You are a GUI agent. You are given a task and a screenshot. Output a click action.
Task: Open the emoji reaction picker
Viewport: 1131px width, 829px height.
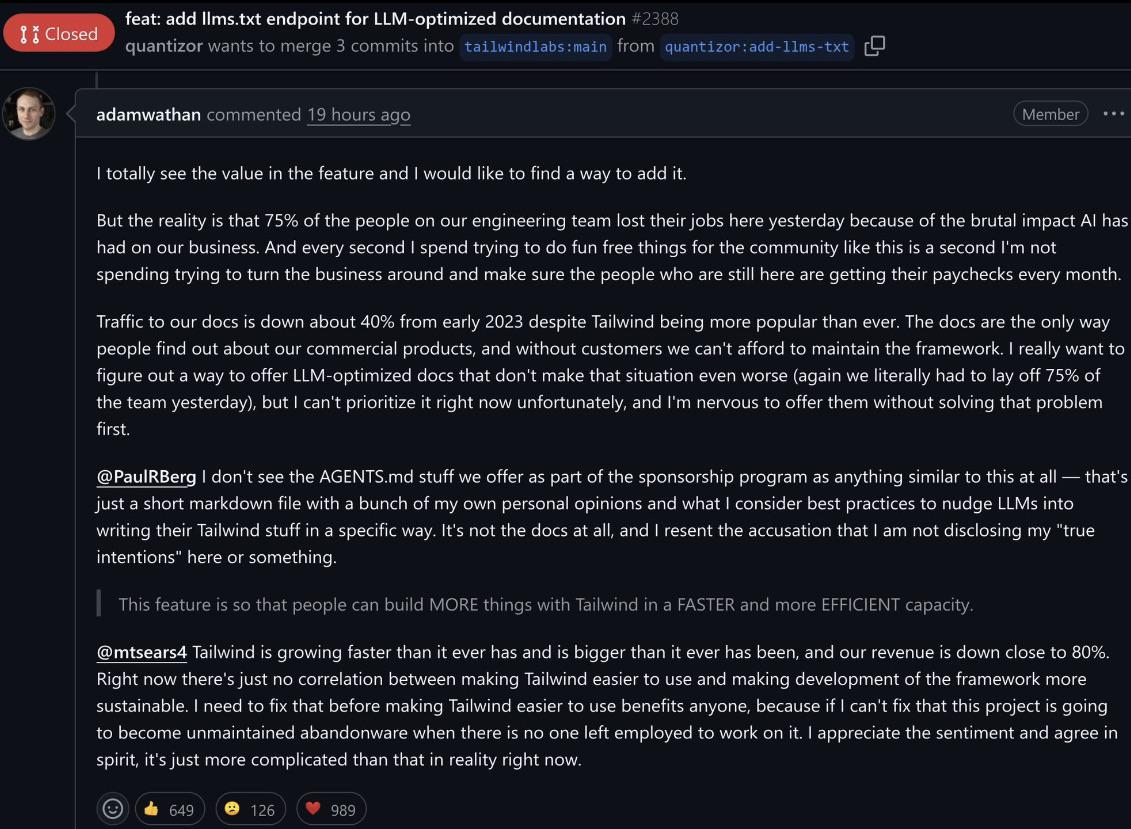point(112,808)
